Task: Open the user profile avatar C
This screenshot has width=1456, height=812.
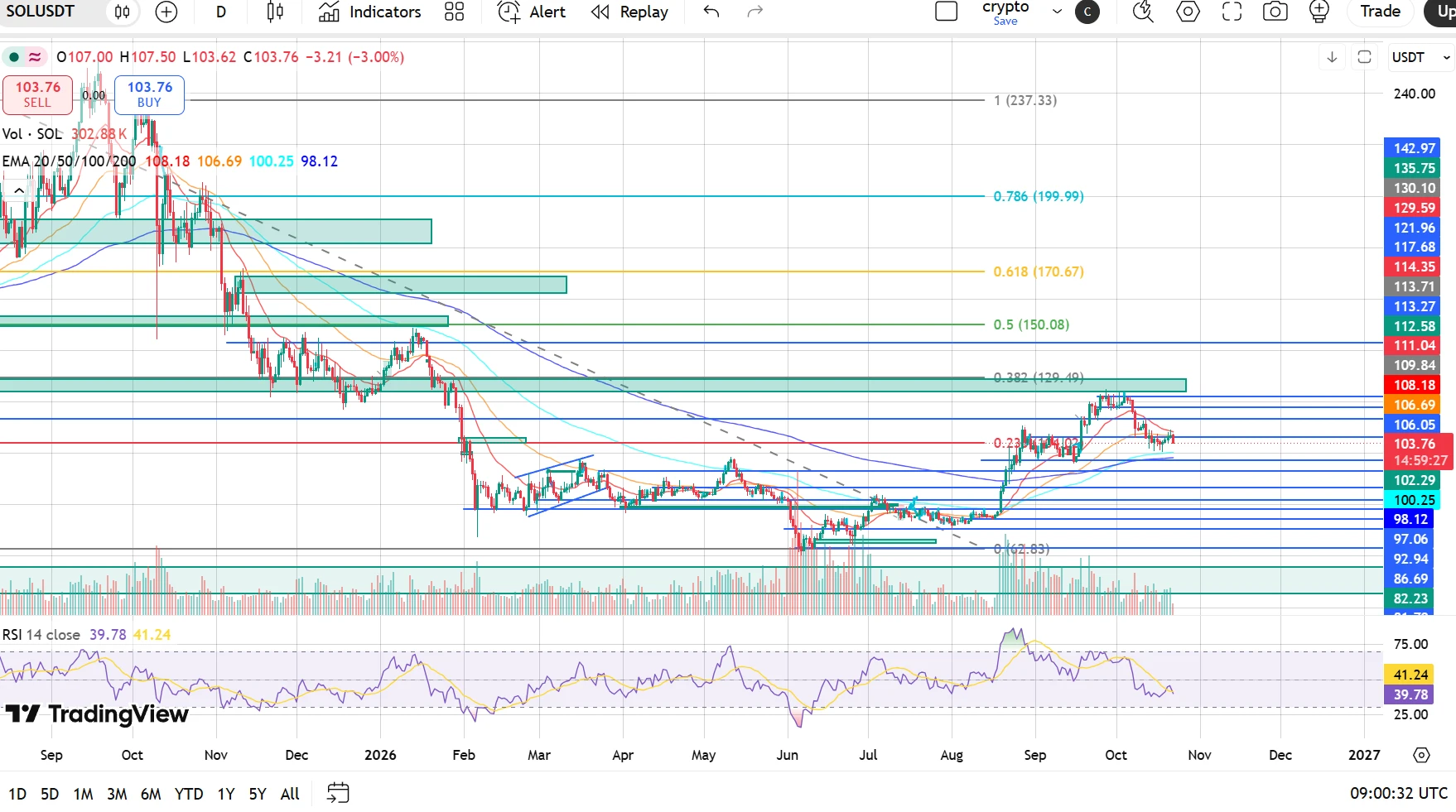Action: (1087, 12)
